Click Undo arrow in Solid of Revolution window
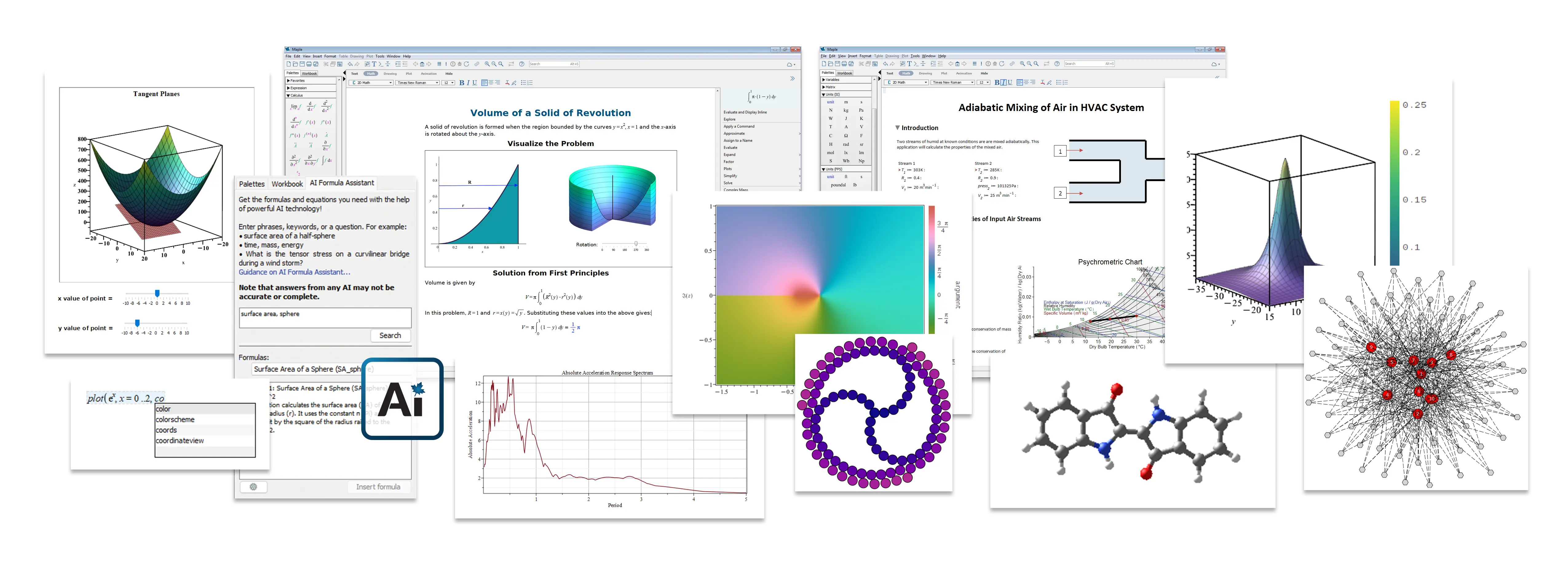 (350, 64)
